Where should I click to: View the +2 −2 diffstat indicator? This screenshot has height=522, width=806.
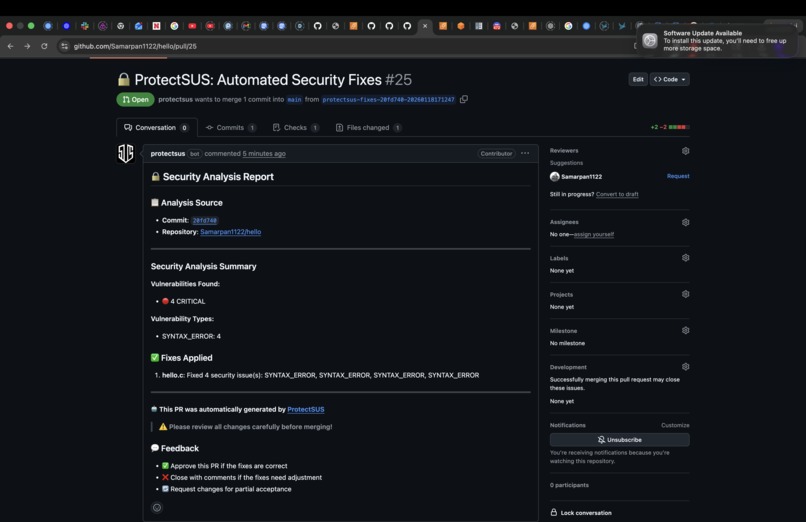pyautogui.click(x=670, y=127)
